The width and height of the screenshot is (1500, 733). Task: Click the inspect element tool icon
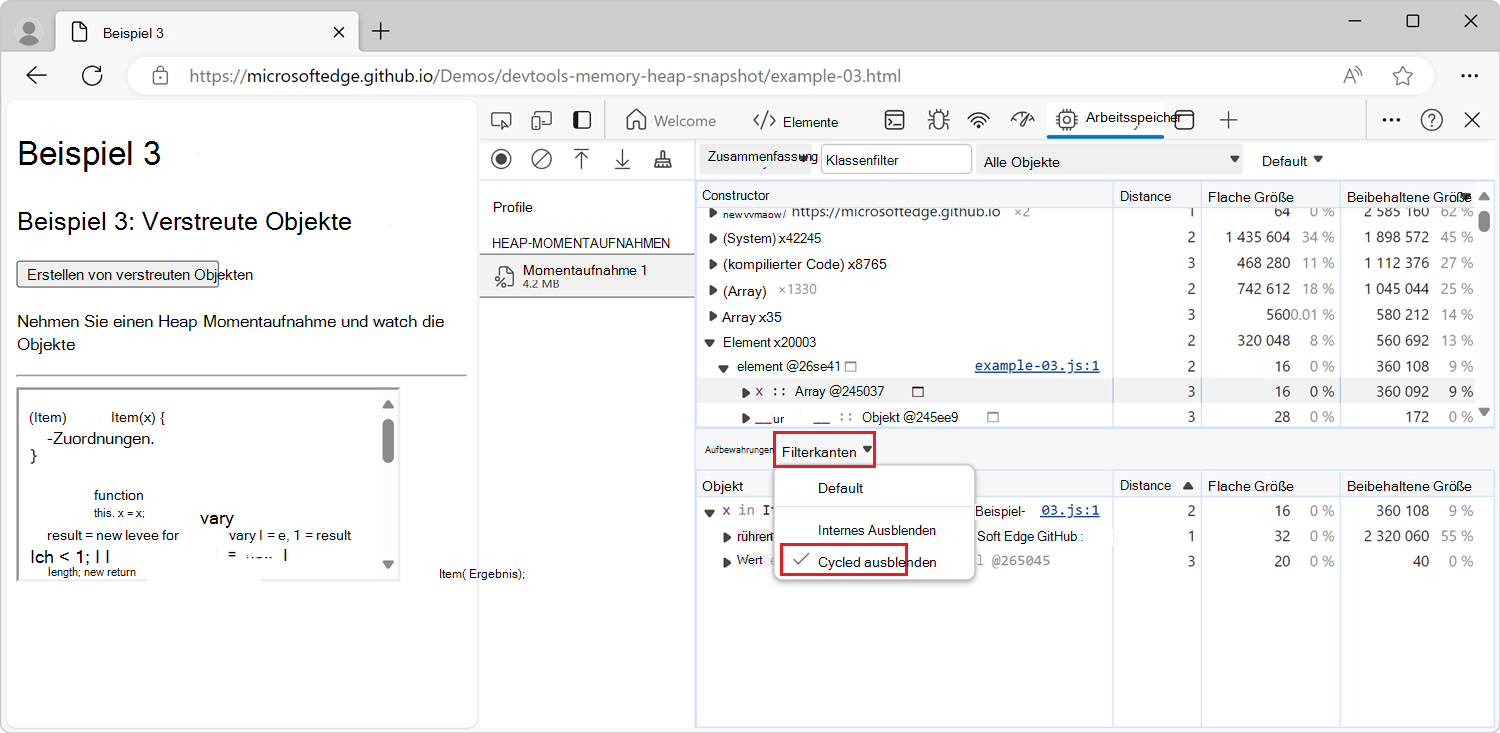(x=502, y=121)
